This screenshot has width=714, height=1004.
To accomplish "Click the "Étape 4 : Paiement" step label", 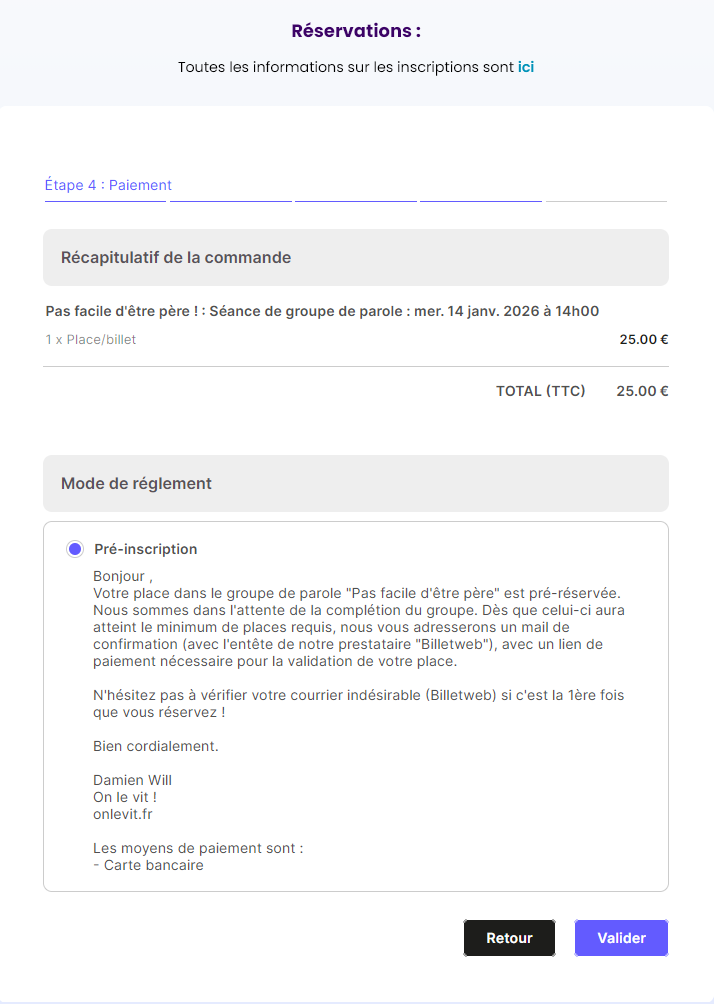I will tap(108, 185).
